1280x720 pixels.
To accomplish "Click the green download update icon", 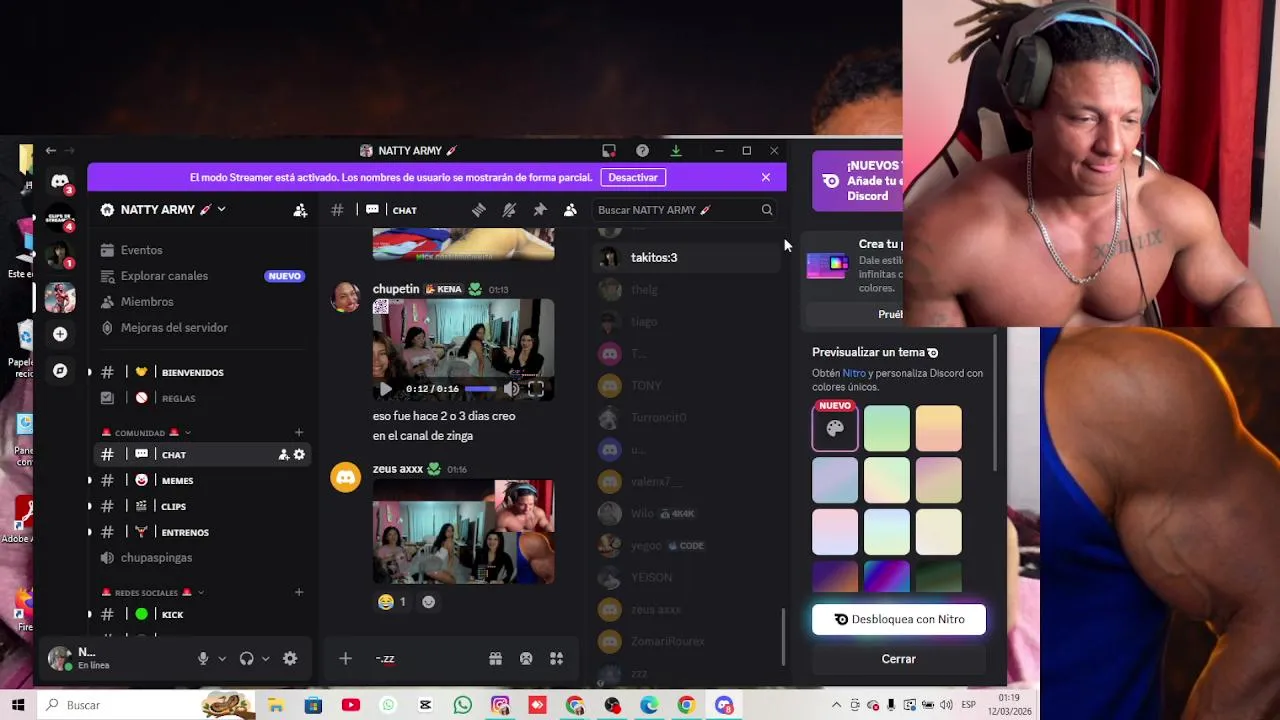I will [676, 151].
